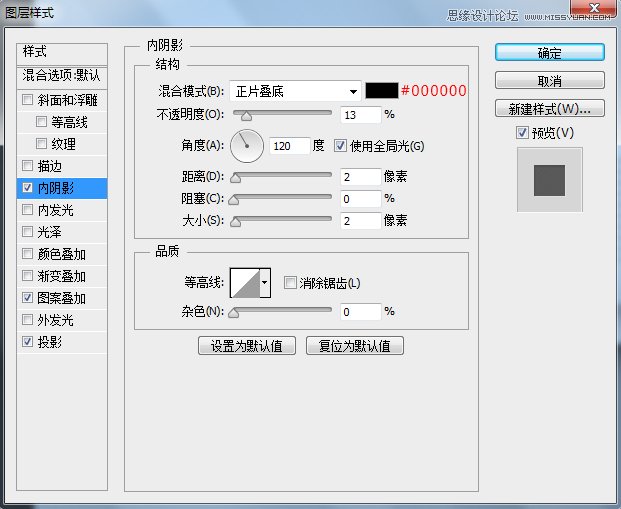Image resolution: width=621 pixels, height=509 pixels.
Task: Select 混合选项:默认 in the styles list
Action: point(62,75)
